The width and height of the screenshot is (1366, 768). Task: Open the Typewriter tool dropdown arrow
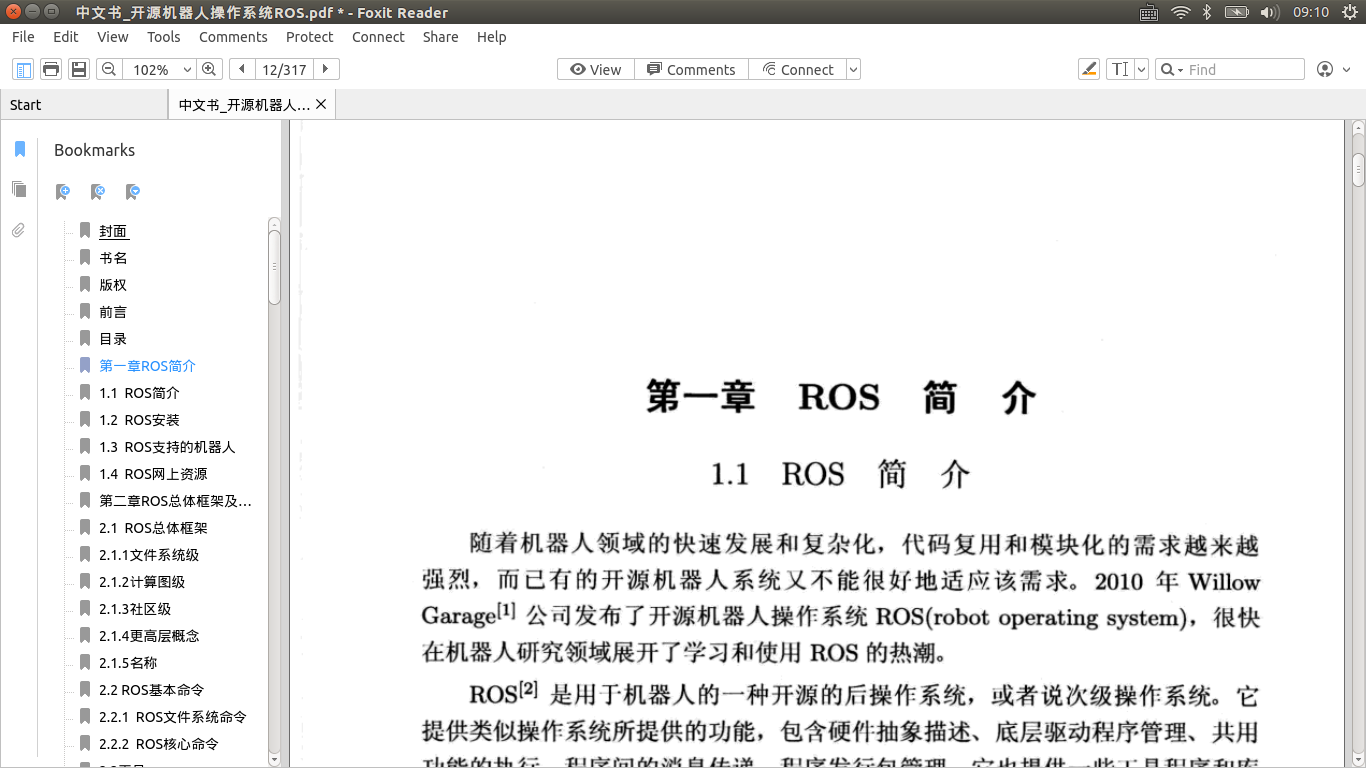click(x=1141, y=69)
